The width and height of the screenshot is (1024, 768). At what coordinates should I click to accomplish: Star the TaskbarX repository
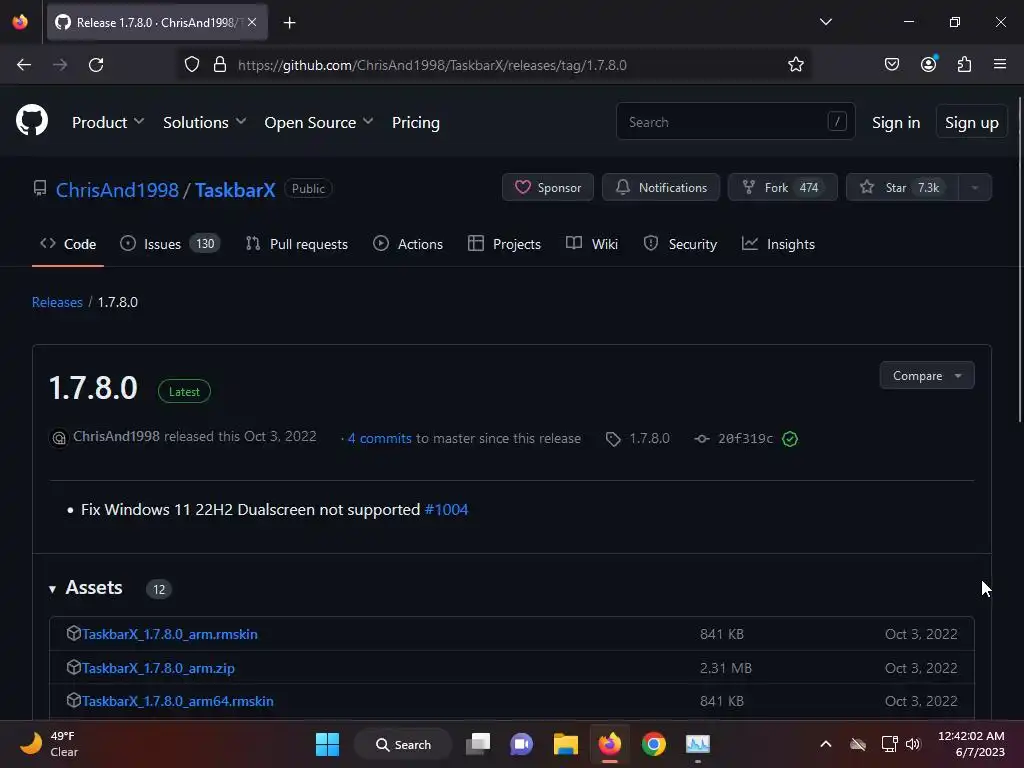pos(902,187)
